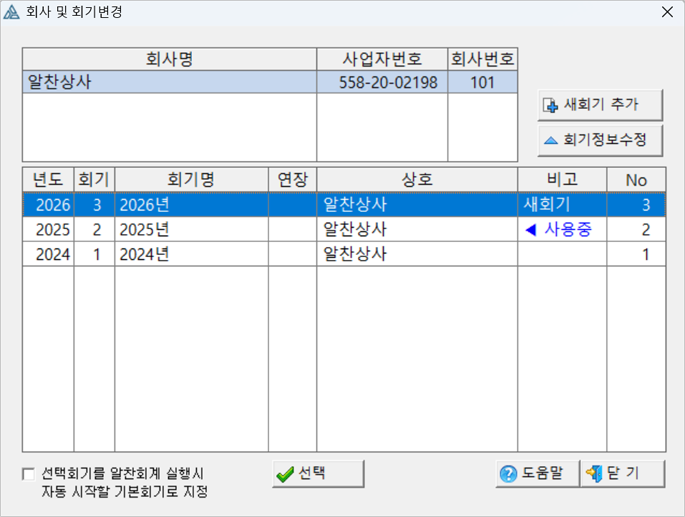Screen dimensions: 685x517
Task: Select company row 알찬상사
Action: (x=270, y=82)
